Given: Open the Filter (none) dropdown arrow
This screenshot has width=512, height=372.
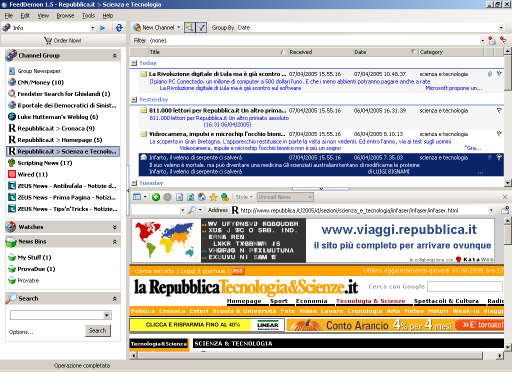Looking at the screenshot, I should click(482, 41).
